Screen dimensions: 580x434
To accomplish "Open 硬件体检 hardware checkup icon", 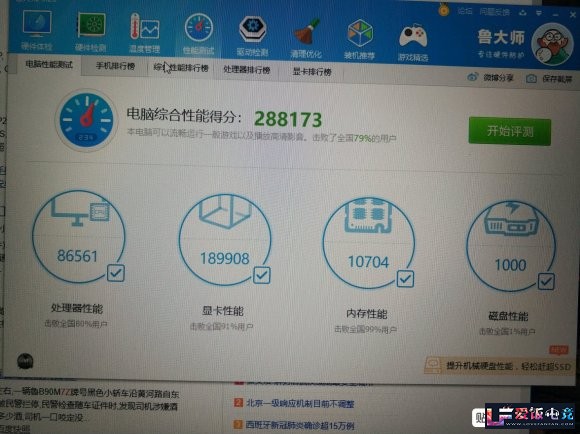I will coord(37,24).
